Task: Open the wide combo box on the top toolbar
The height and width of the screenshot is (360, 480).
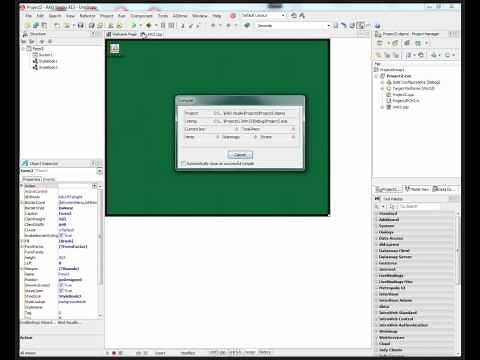Action: coord(293,25)
